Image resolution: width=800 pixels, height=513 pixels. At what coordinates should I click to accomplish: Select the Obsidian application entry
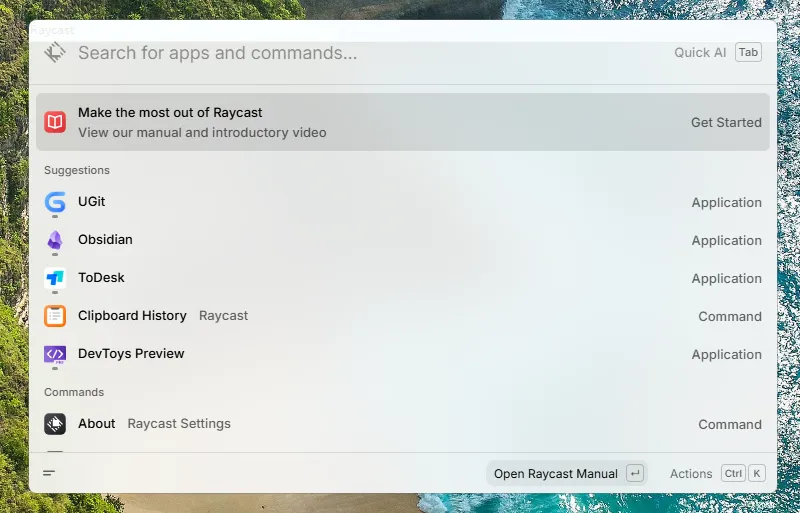click(400, 240)
